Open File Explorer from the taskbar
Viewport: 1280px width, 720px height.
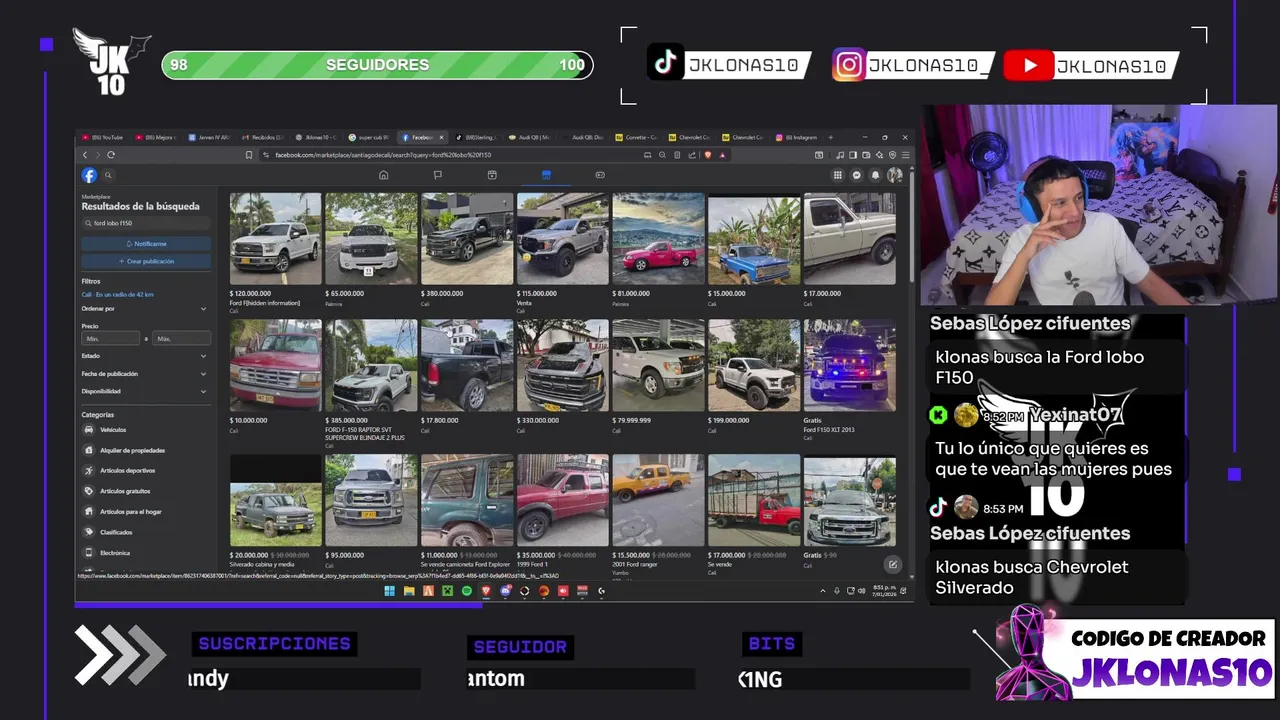pos(409,591)
